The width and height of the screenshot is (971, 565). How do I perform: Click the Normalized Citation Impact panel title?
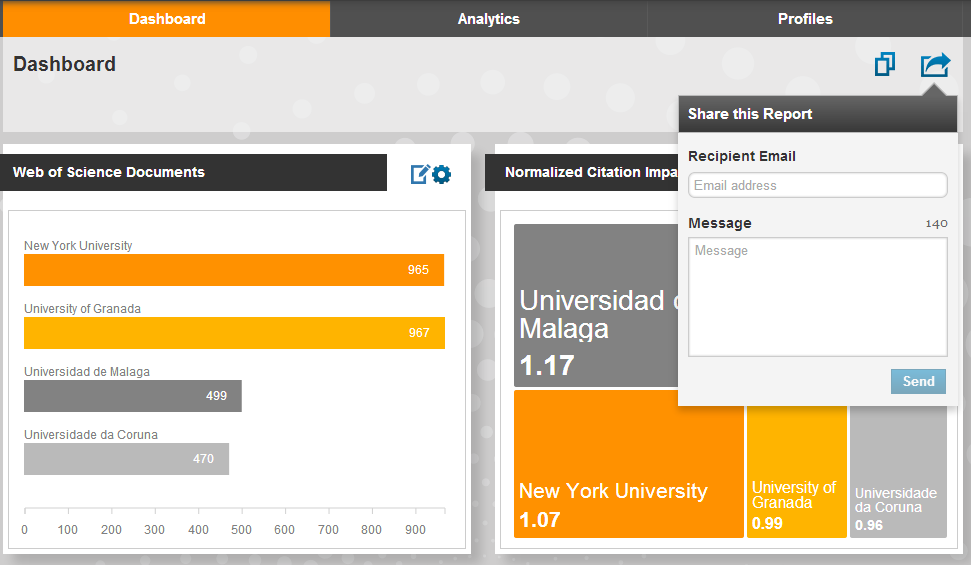[591, 172]
